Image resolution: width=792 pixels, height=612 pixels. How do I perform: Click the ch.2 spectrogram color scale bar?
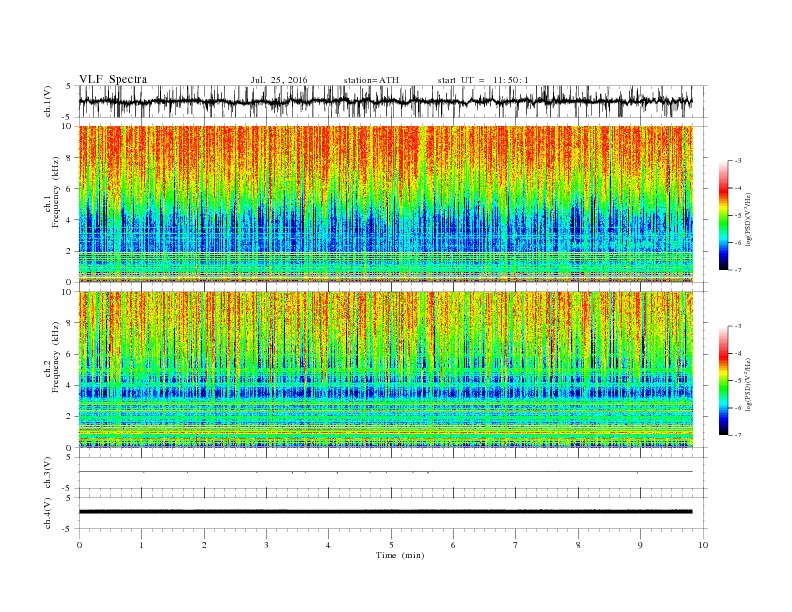(724, 380)
